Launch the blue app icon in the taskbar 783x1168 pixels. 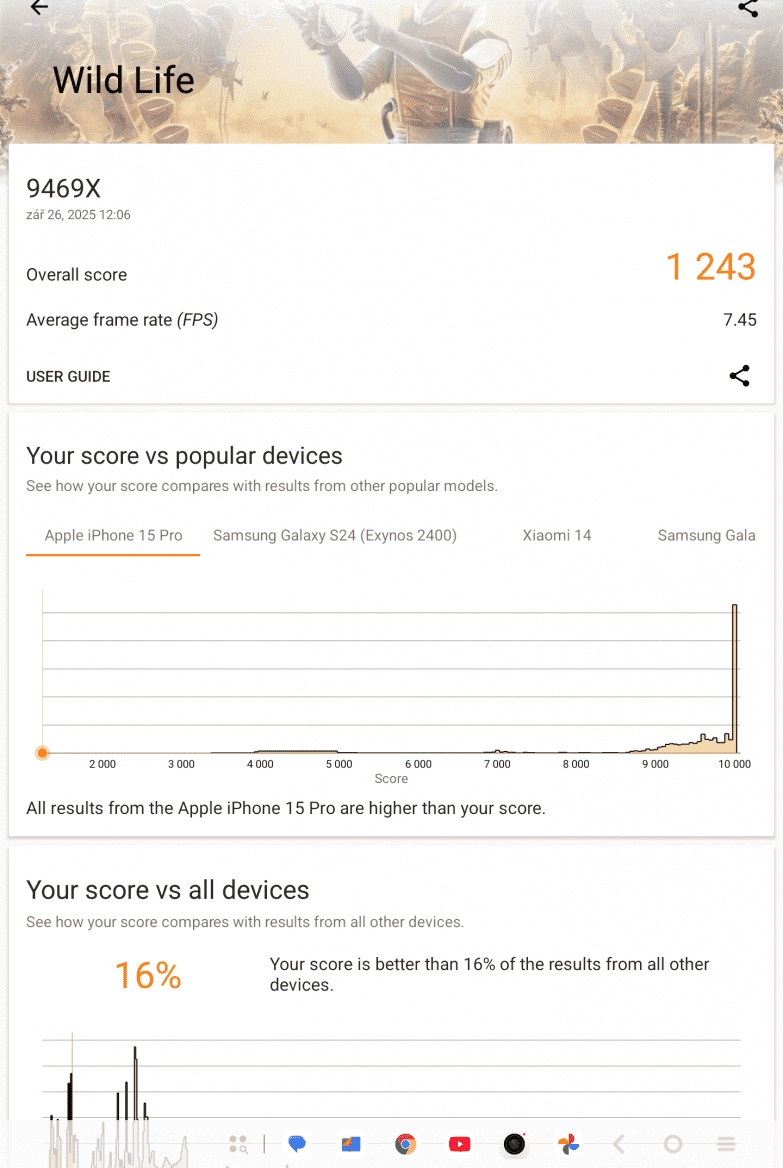click(350, 1143)
